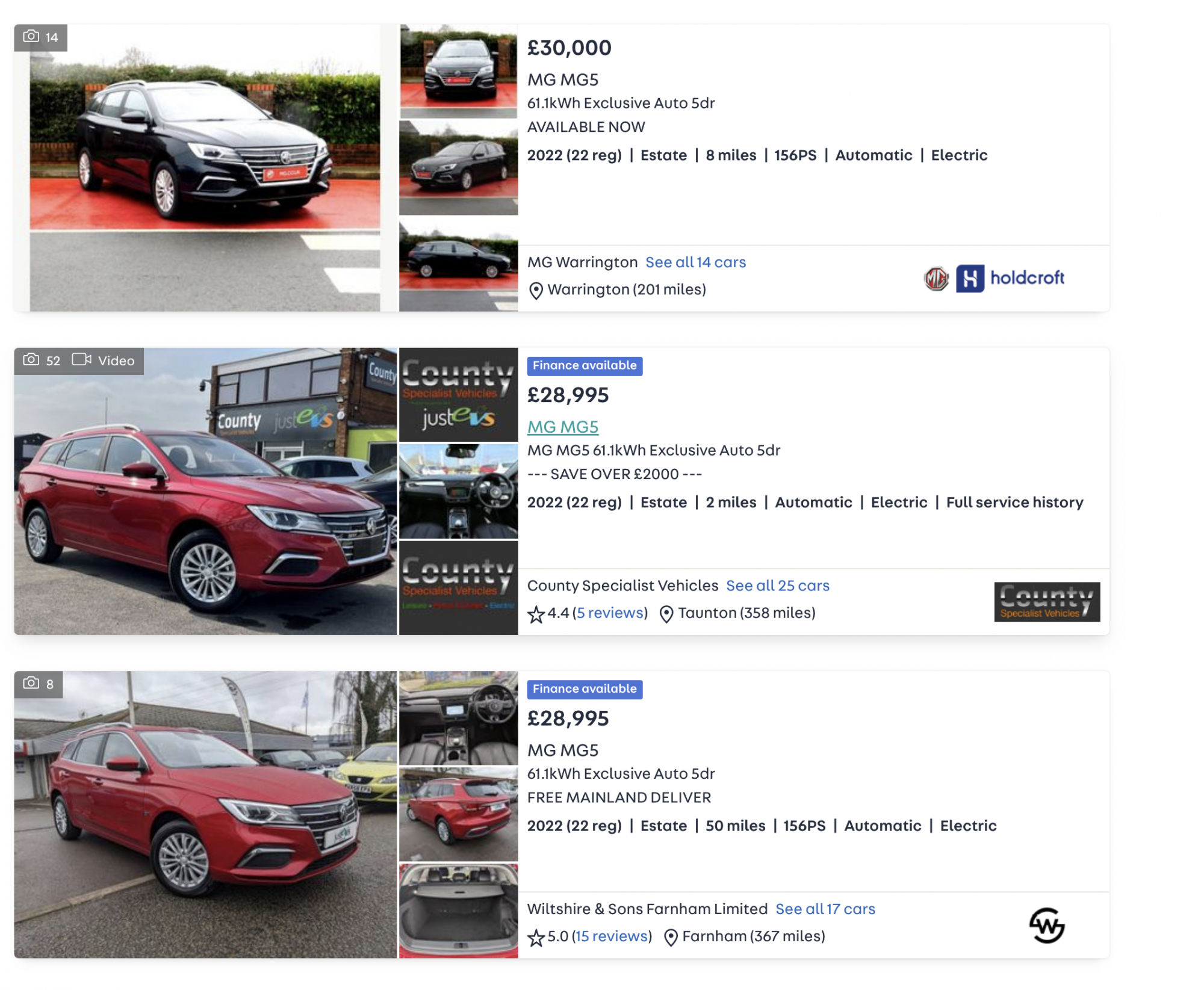Open the Wiltshire & Sons W logo
The image size is (1204, 990).
click(x=1047, y=926)
